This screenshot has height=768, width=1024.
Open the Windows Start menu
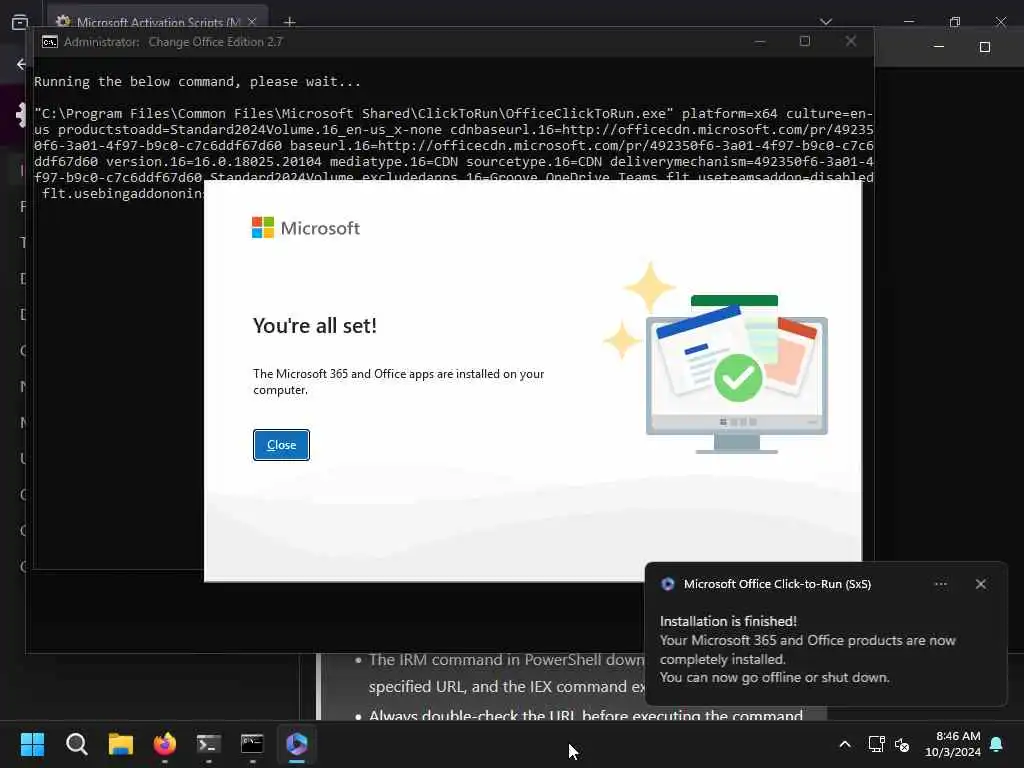point(32,744)
